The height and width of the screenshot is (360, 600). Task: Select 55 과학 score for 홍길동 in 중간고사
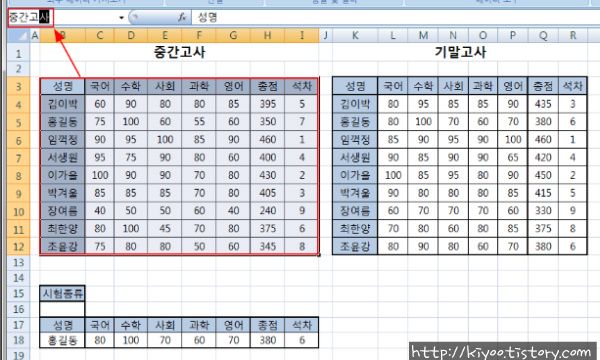199,122
